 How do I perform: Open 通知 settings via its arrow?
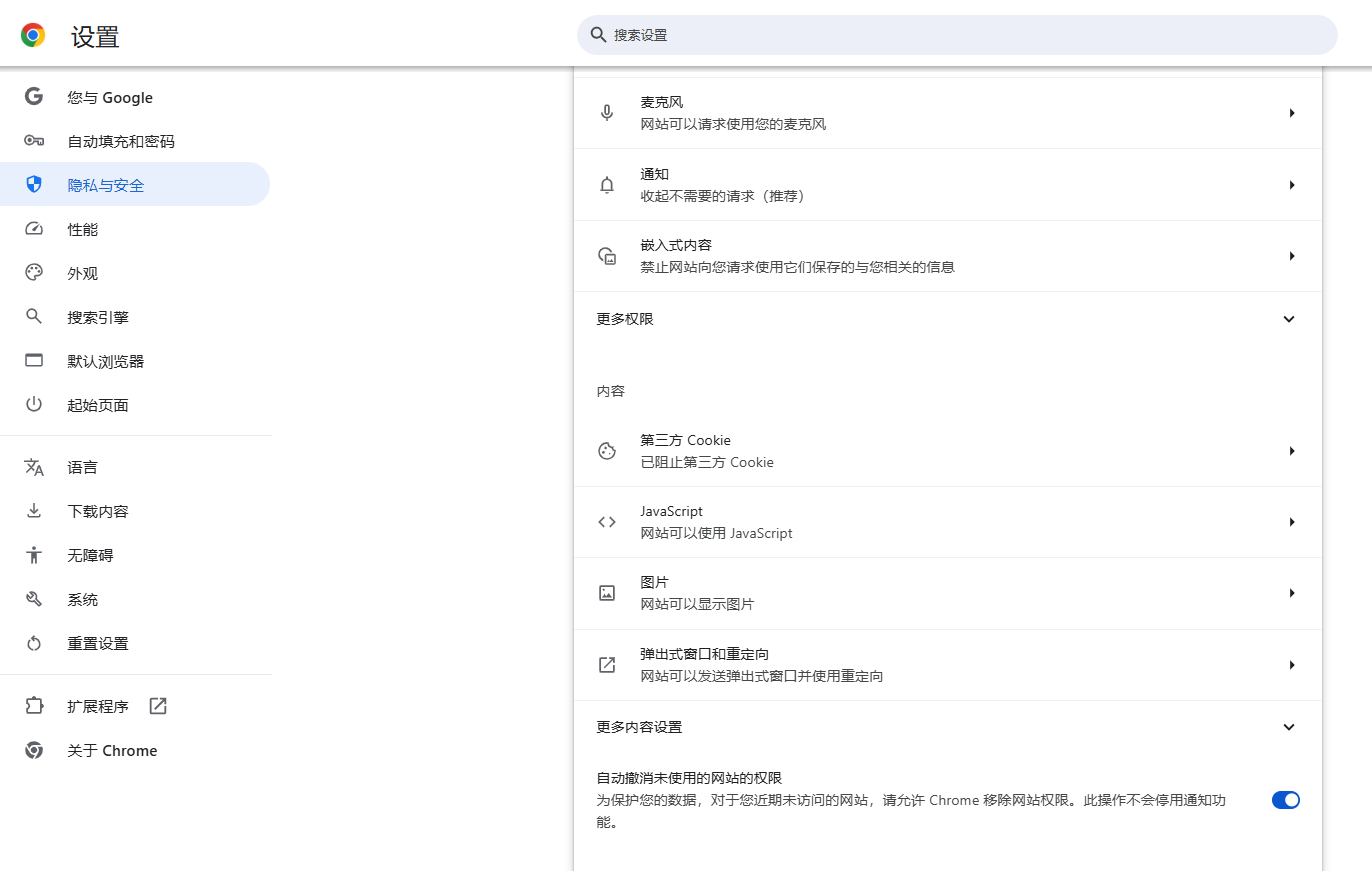click(x=1292, y=185)
